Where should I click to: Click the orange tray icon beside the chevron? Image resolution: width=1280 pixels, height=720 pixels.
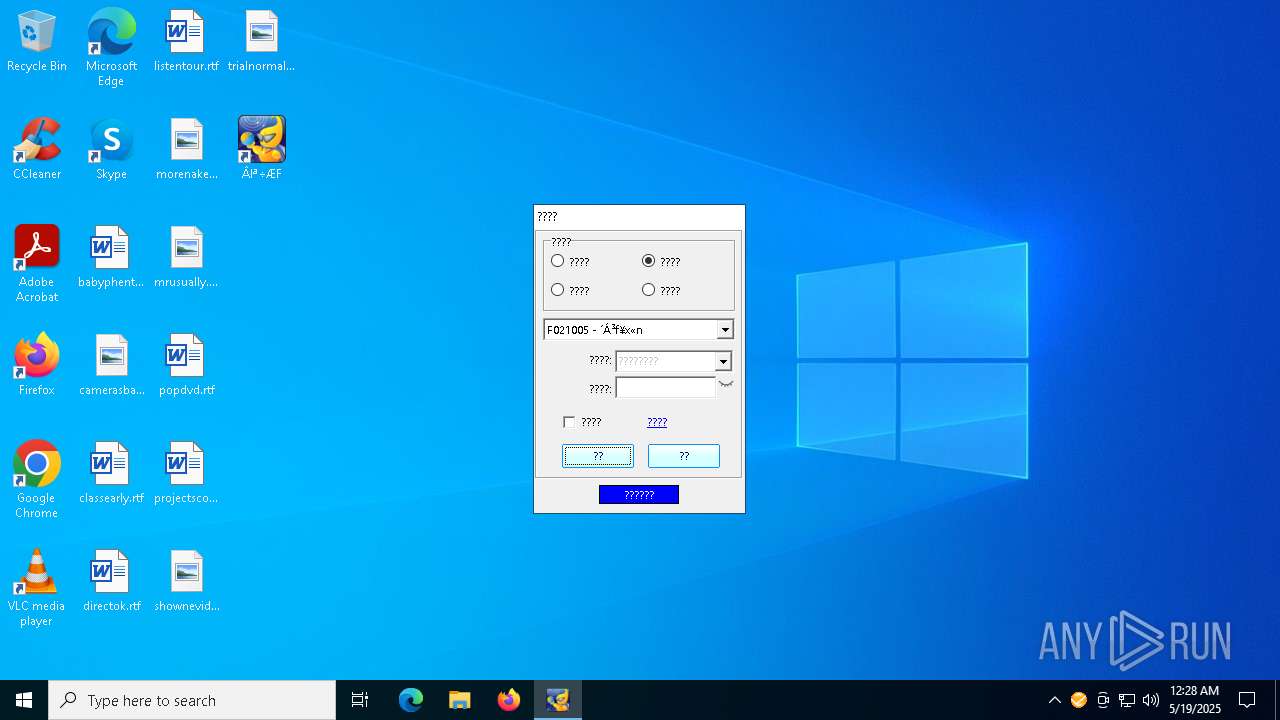[x=1079, y=700]
